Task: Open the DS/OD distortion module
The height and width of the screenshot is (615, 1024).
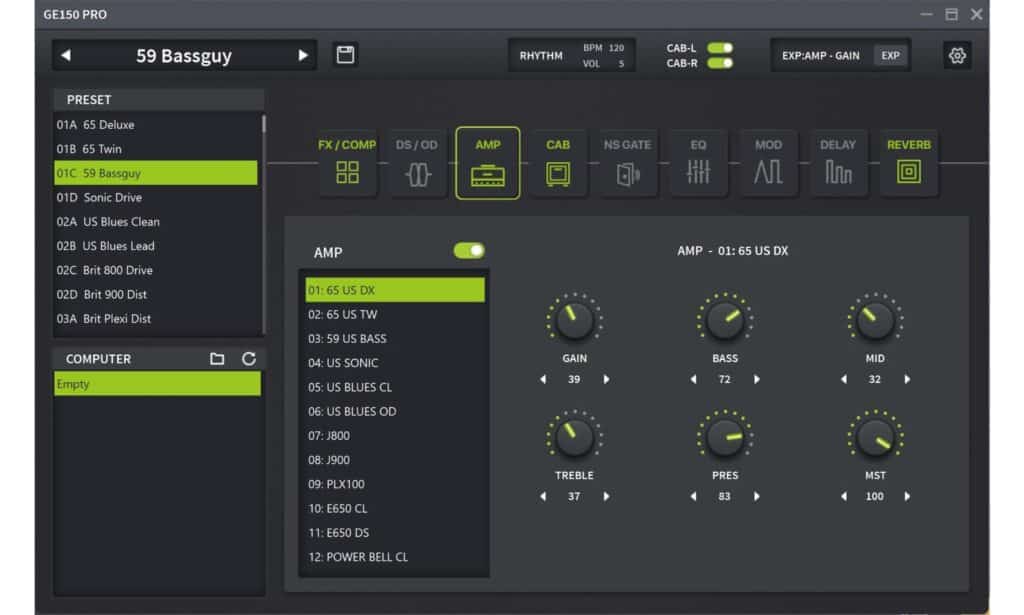Action: [x=417, y=163]
